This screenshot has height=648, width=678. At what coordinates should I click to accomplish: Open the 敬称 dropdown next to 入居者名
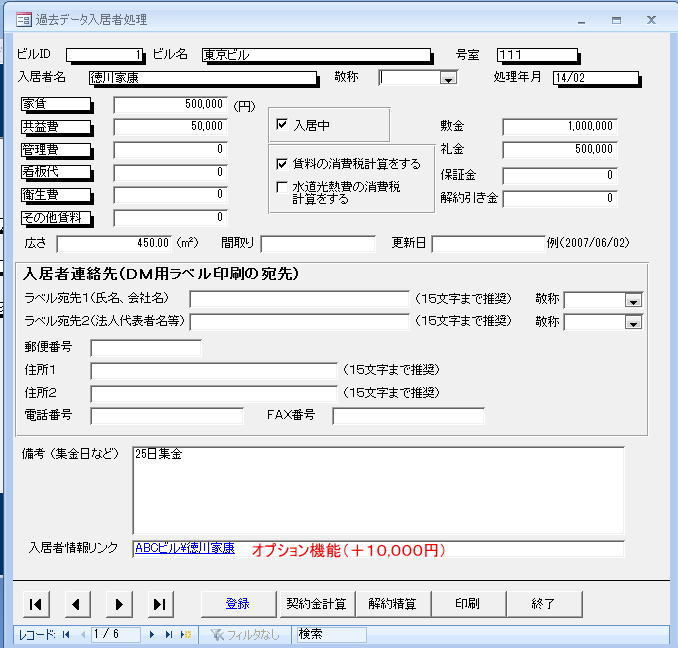(448, 78)
